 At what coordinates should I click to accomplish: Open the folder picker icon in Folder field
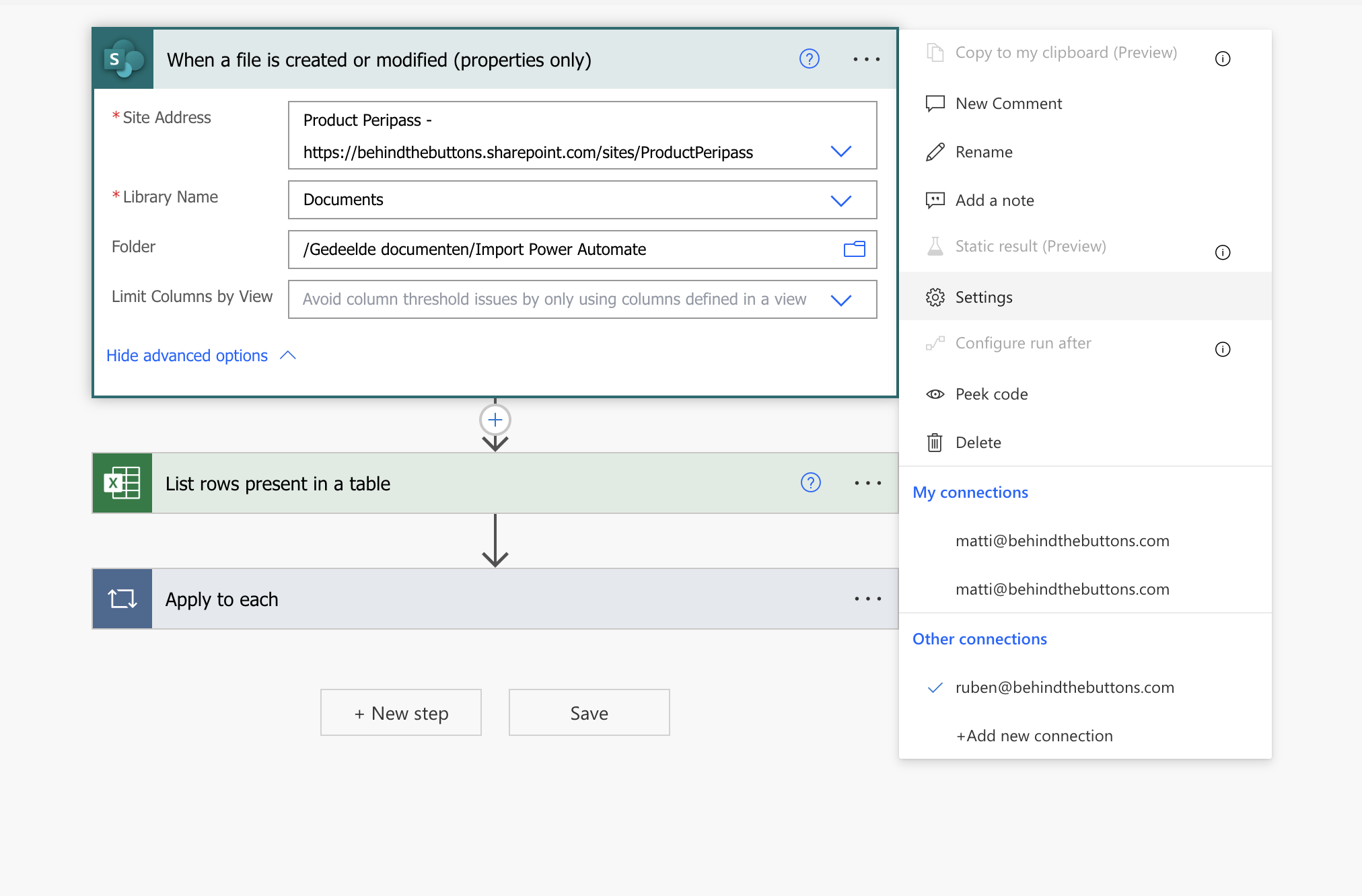pyautogui.click(x=854, y=249)
